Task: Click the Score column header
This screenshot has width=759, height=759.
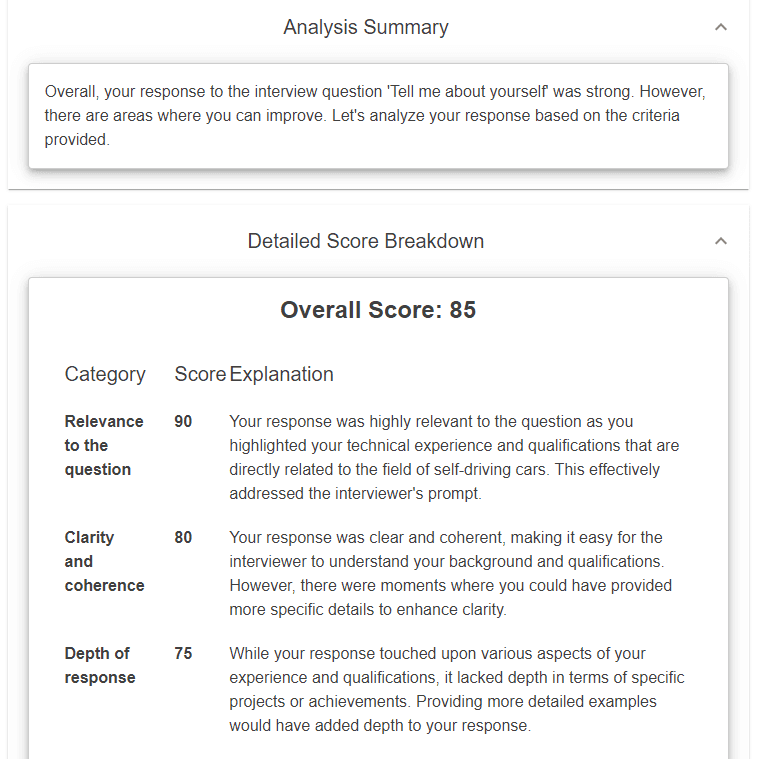Action: point(200,374)
